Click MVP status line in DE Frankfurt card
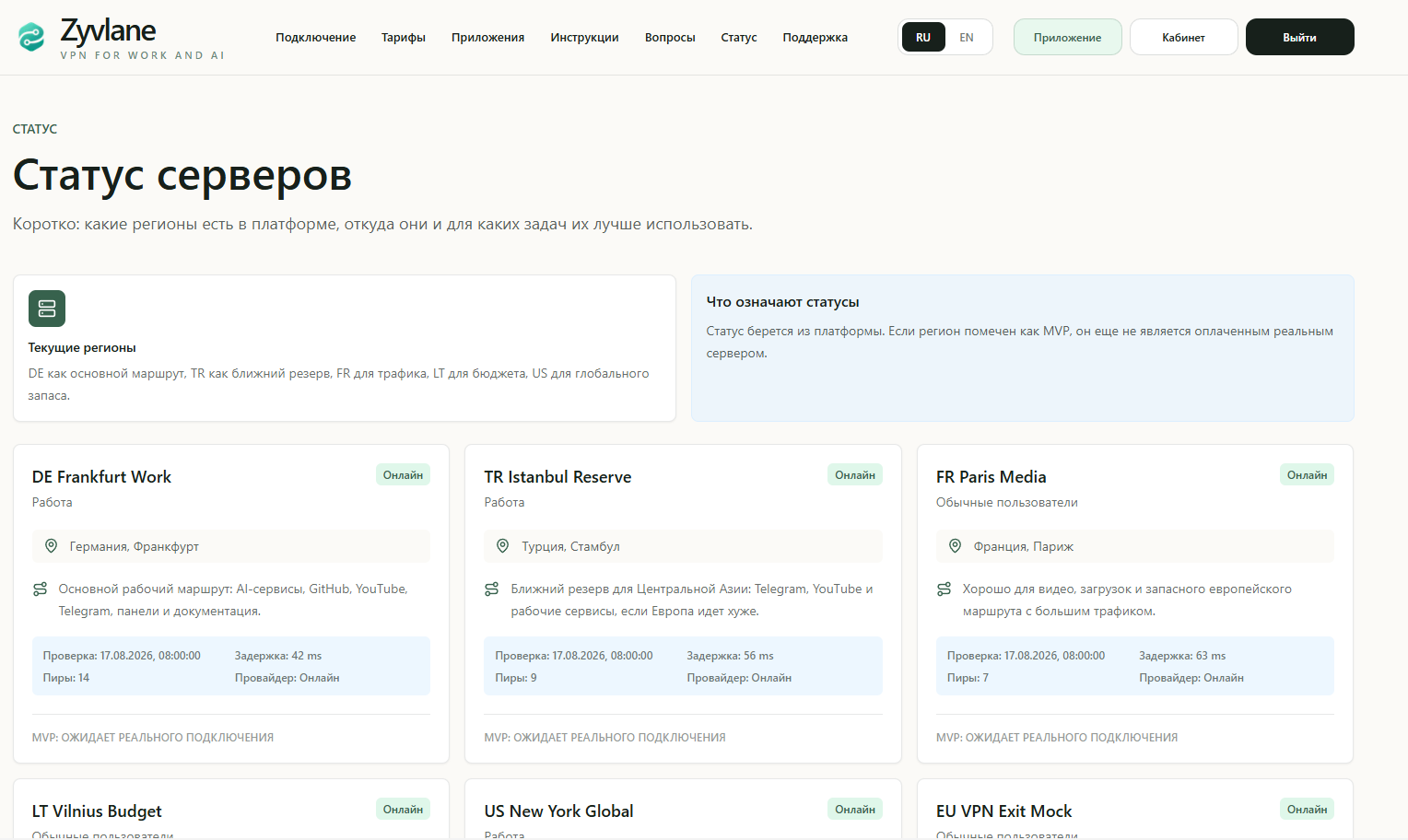This screenshot has width=1408, height=840. click(x=153, y=738)
